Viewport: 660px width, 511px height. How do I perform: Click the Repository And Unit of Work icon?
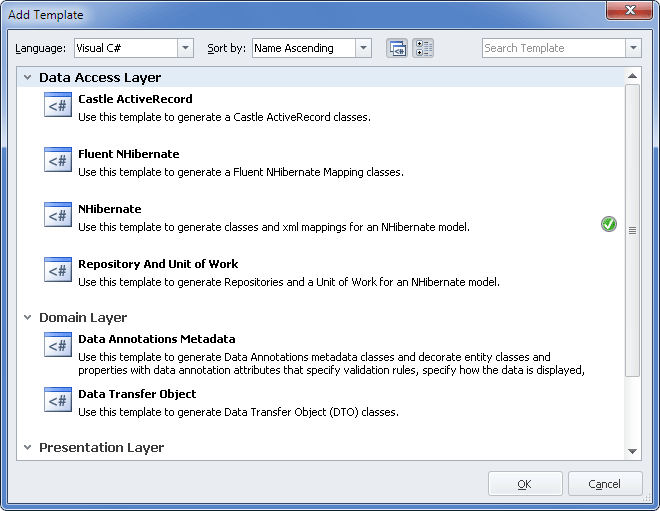click(58, 270)
